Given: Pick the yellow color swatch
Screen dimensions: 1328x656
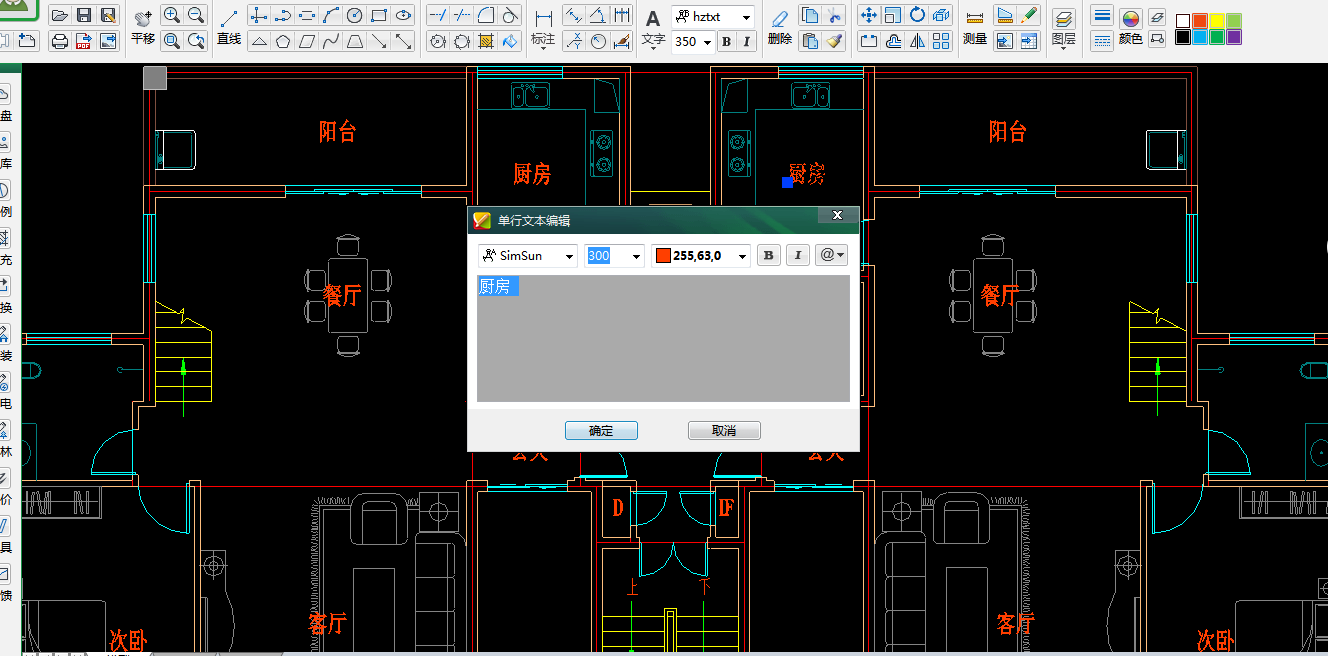Looking at the screenshot, I should click(x=1217, y=21).
